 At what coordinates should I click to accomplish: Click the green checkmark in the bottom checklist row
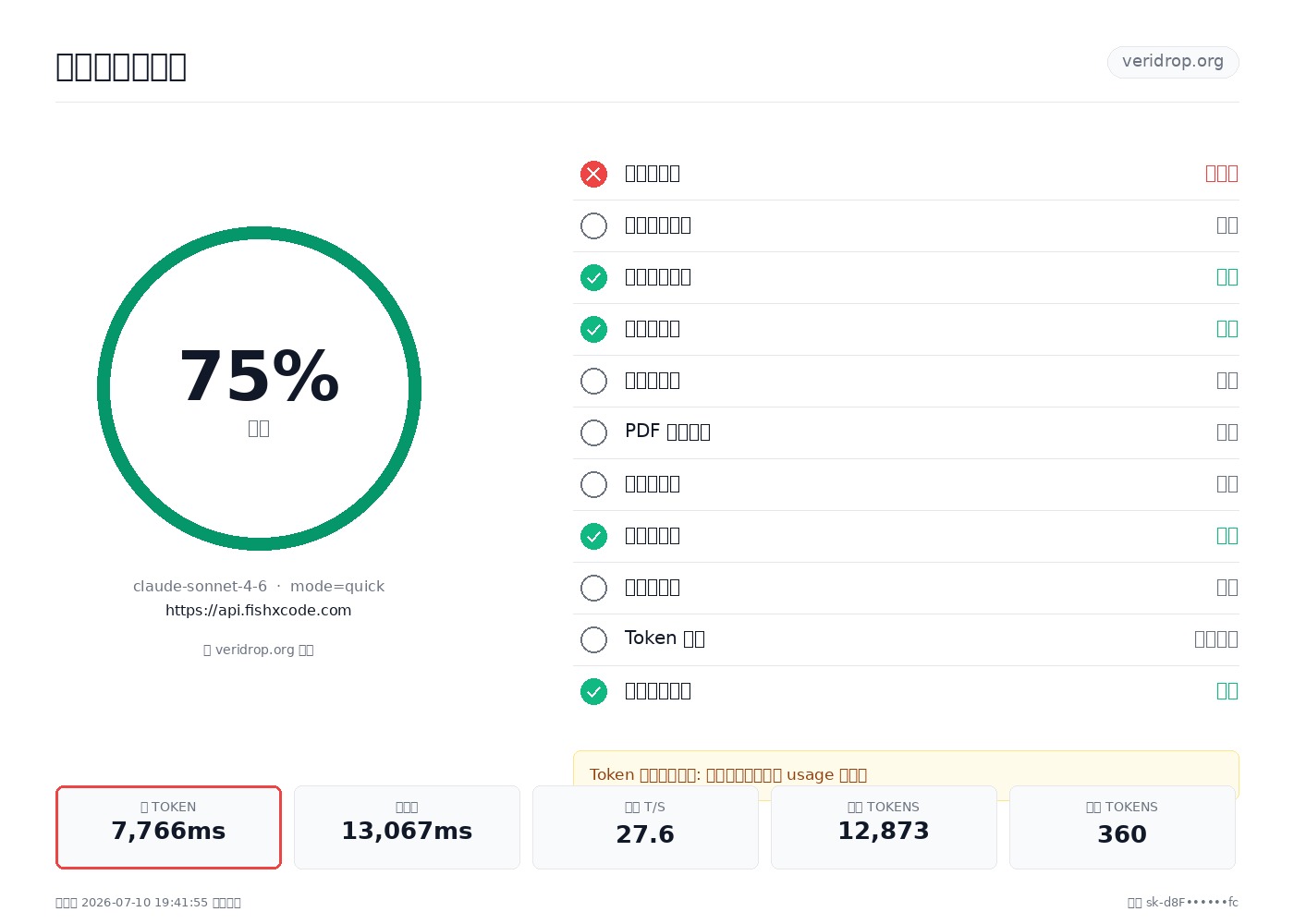pos(593,691)
